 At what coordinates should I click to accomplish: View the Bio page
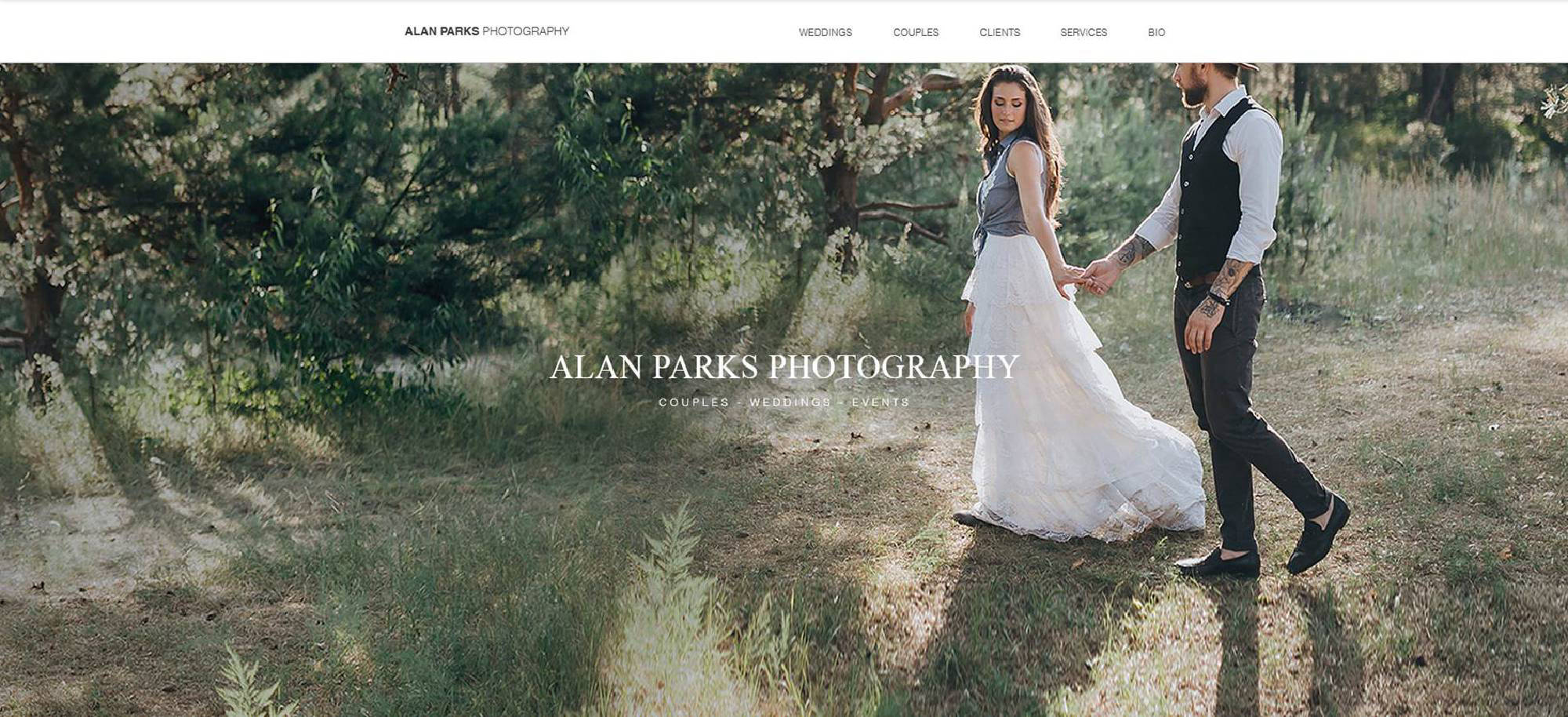[1156, 32]
